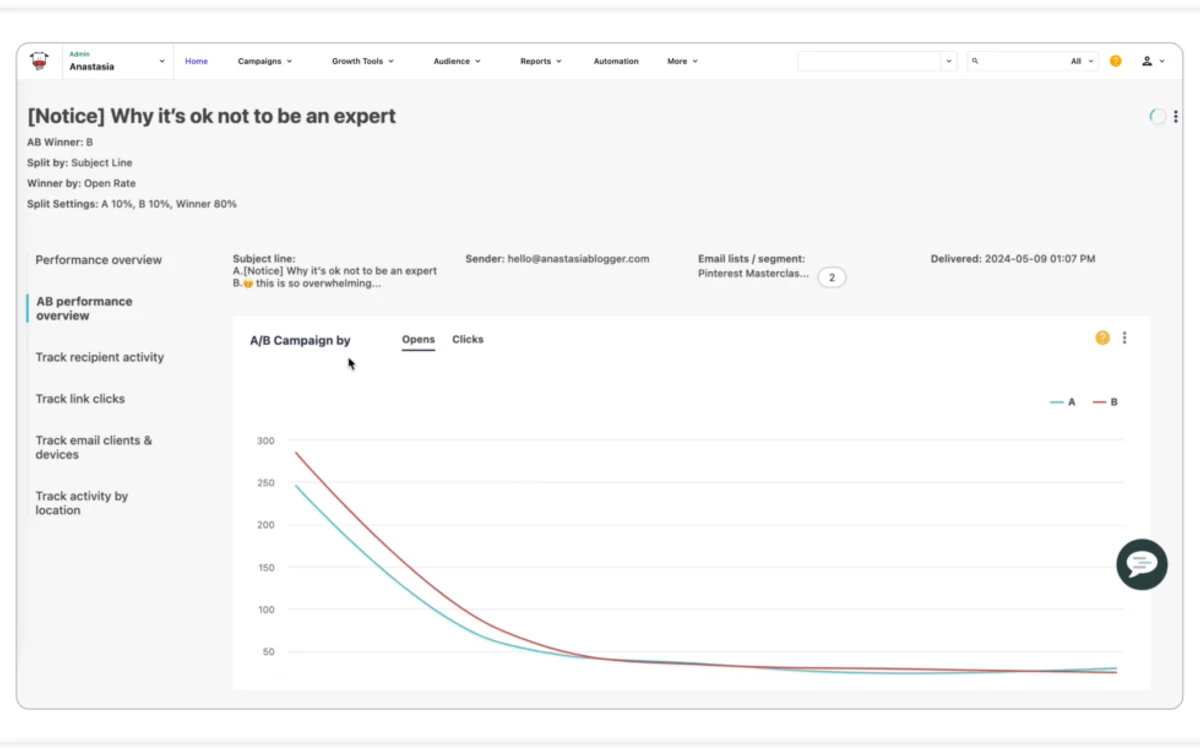Open Track link clicks section
Screen dimensions: 1200x750
click(80, 399)
